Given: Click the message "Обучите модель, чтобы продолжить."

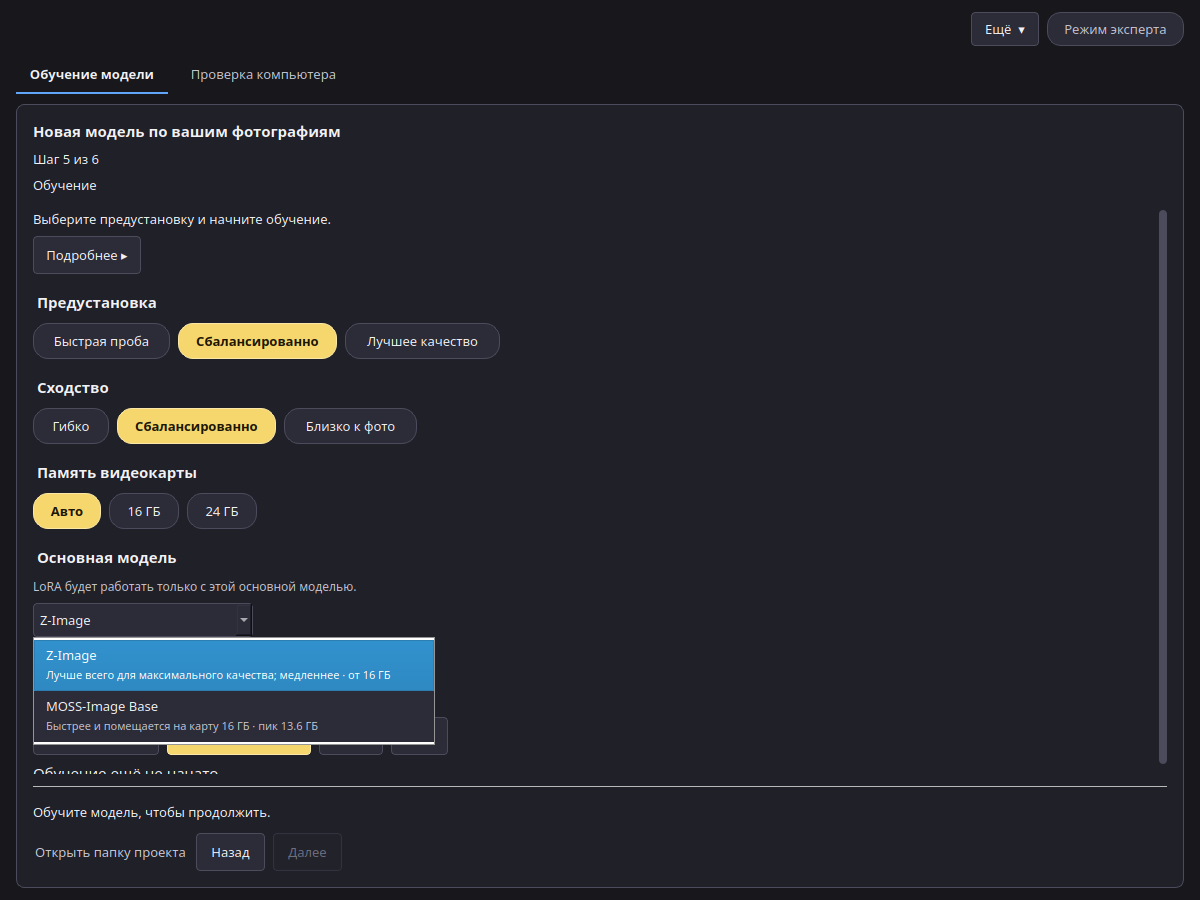Looking at the screenshot, I should pyautogui.click(x=152, y=812).
